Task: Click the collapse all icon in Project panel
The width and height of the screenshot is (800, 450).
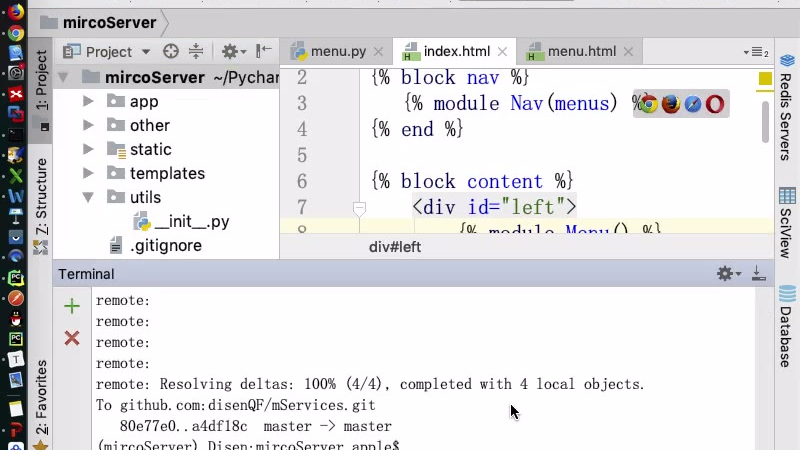Action: pos(196,52)
